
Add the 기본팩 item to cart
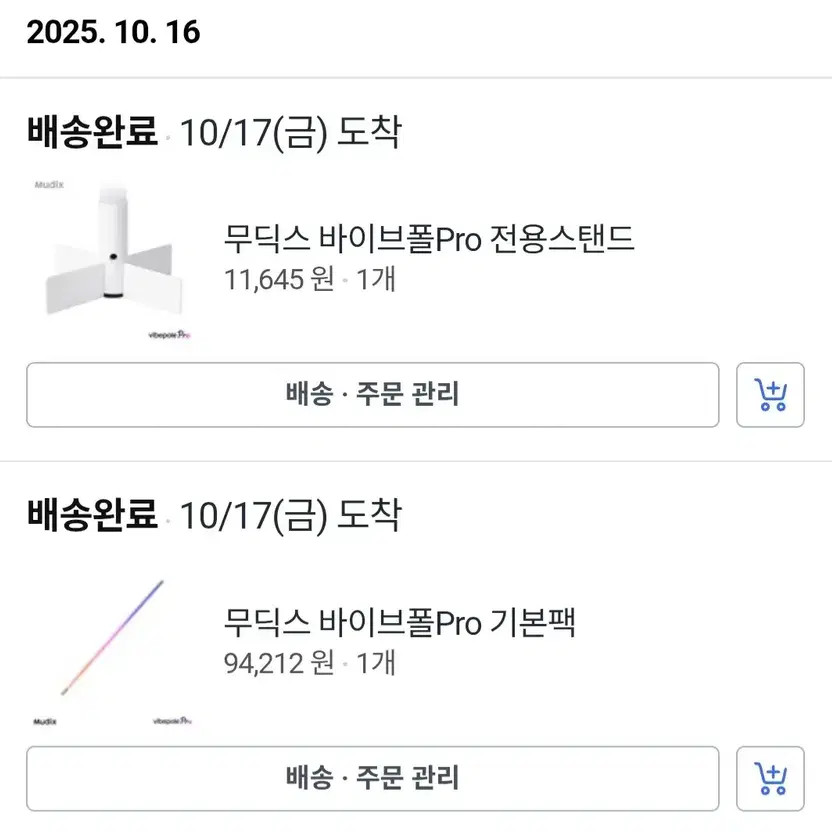(x=770, y=778)
